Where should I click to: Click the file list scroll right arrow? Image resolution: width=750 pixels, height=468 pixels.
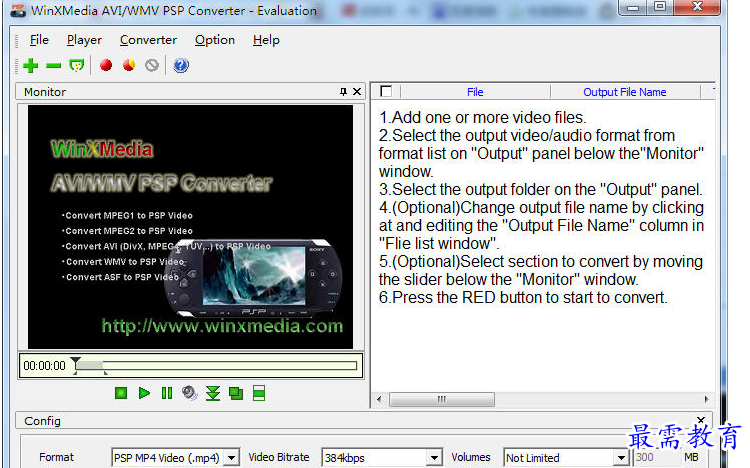pos(706,399)
